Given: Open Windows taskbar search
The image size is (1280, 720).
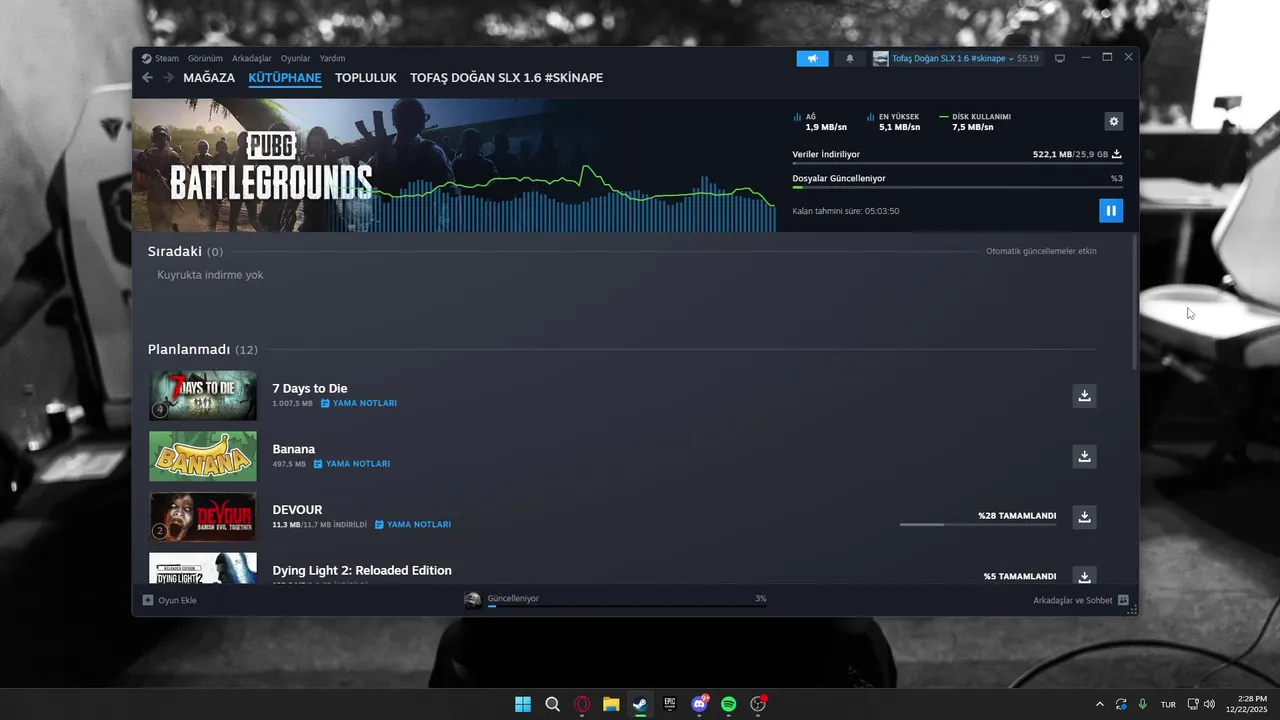Looking at the screenshot, I should pos(552,704).
